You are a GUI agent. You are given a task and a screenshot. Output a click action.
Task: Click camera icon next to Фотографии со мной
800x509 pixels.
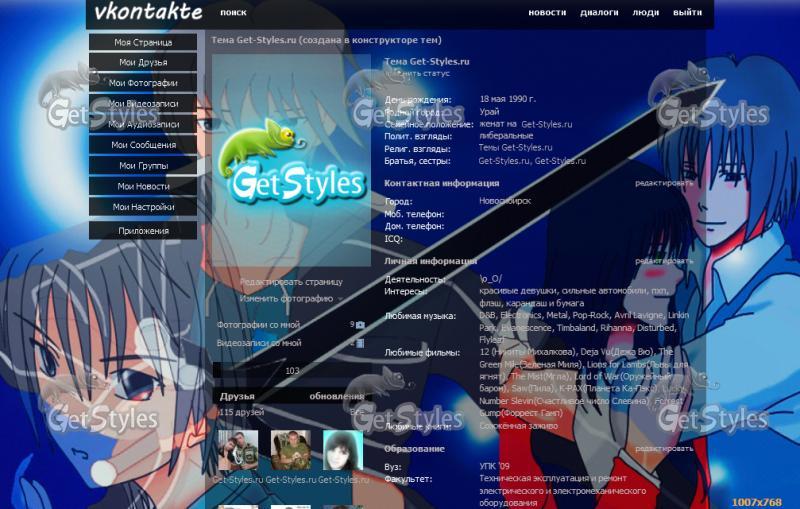click(360, 324)
